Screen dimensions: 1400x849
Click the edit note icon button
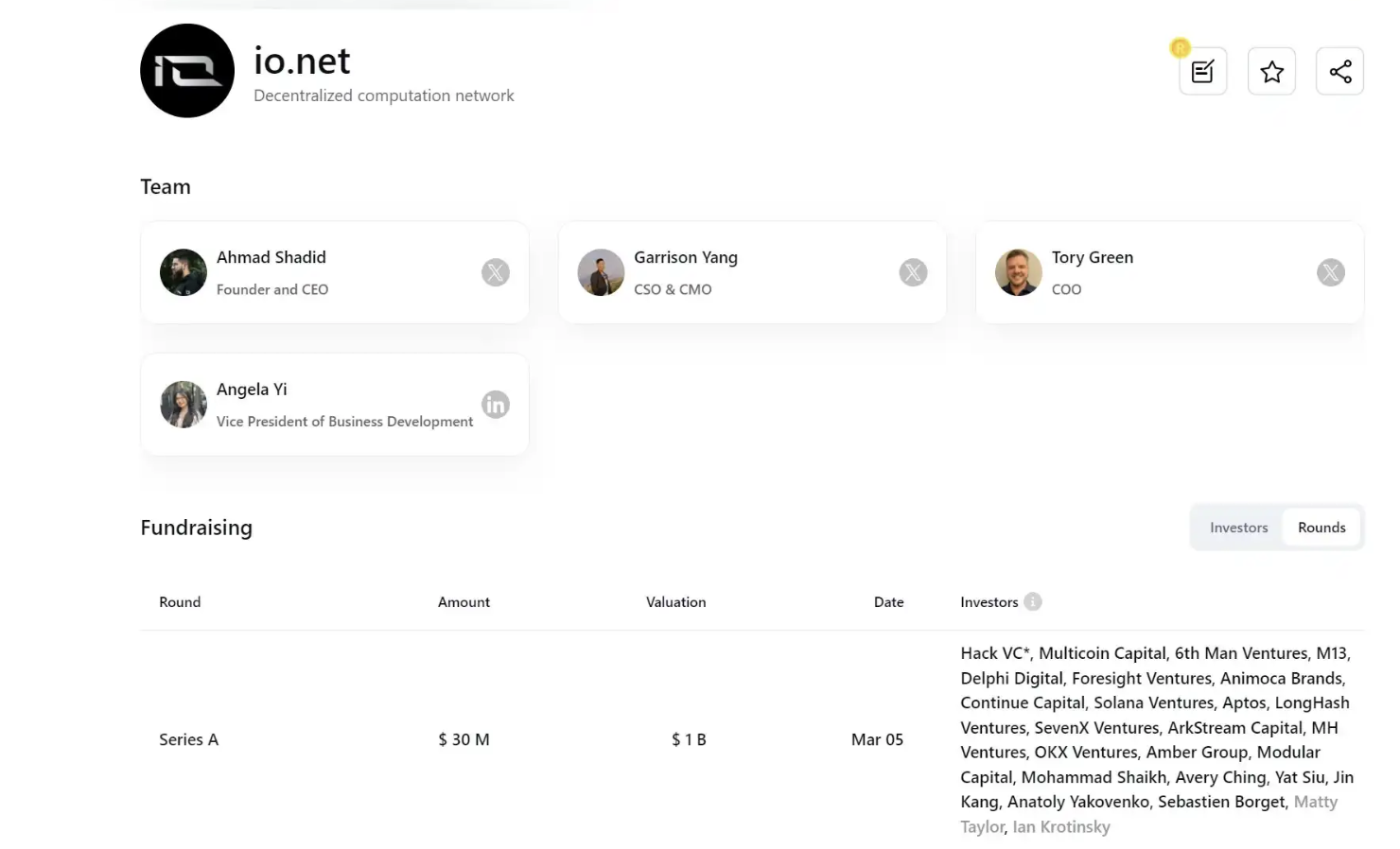pos(1202,72)
